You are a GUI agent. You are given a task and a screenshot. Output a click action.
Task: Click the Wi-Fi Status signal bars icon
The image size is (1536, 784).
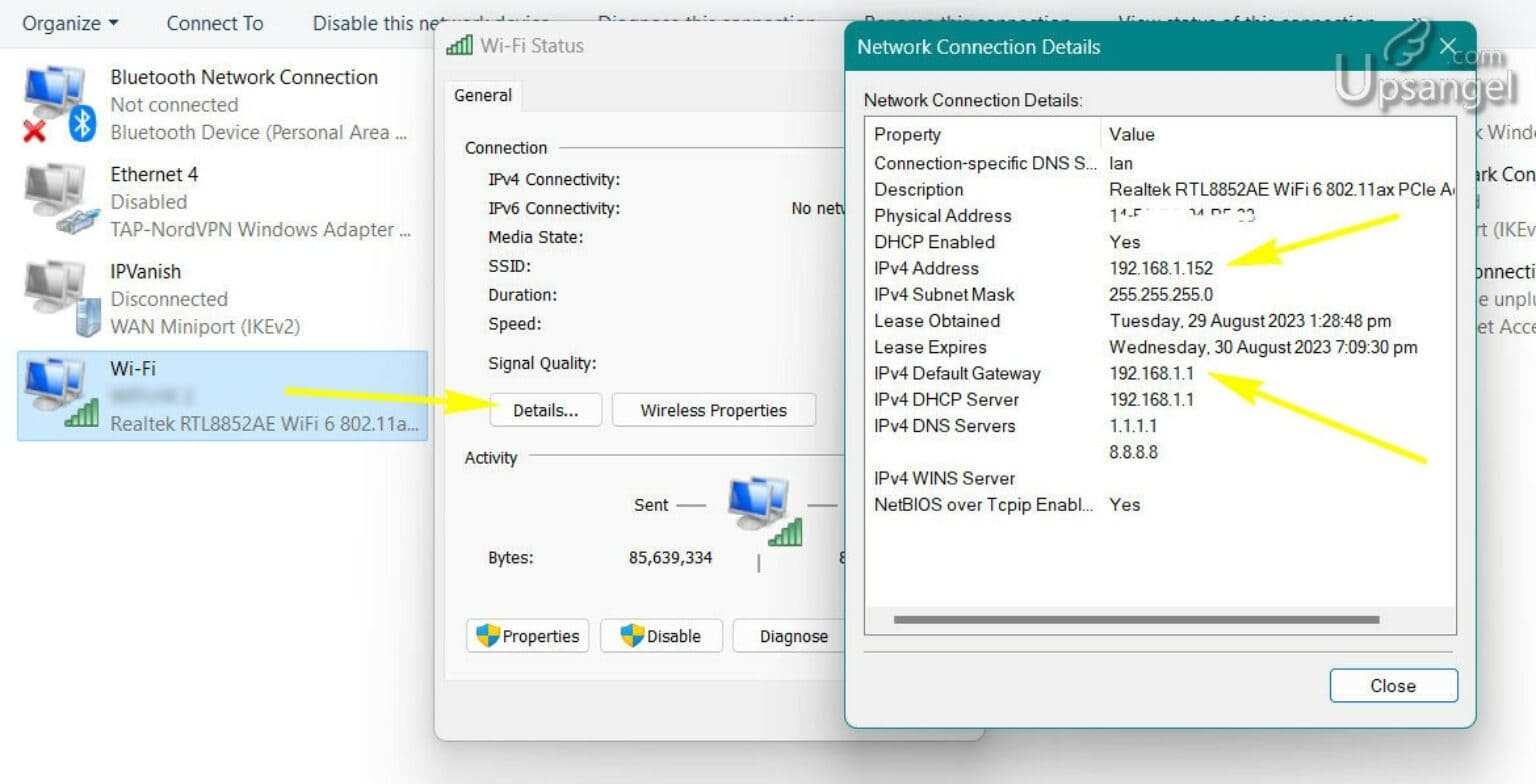(x=459, y=46)
